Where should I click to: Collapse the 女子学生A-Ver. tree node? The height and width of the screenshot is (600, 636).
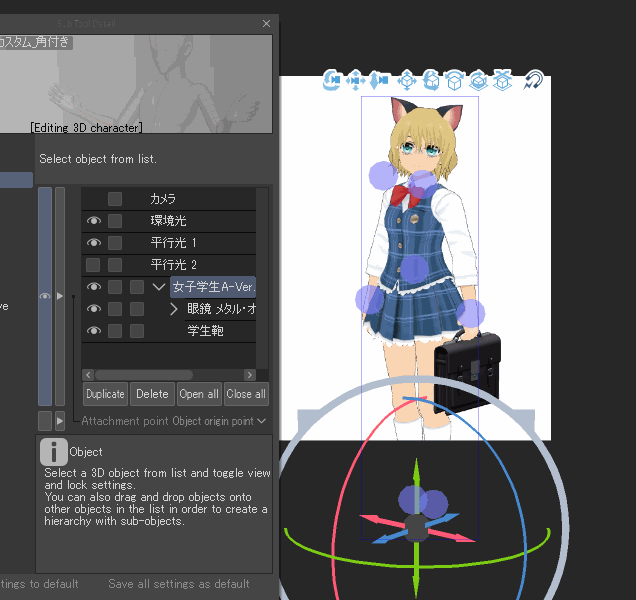tap(159, 287)
